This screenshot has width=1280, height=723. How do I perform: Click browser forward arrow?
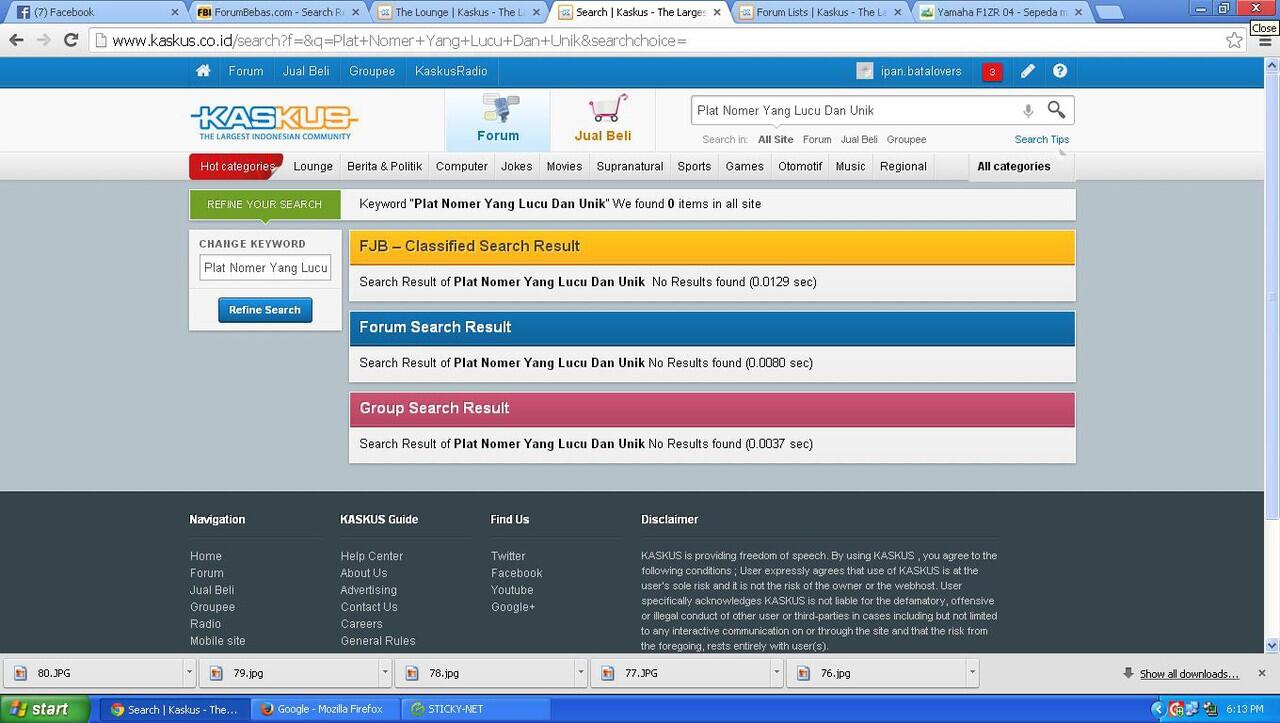(43, 41)
